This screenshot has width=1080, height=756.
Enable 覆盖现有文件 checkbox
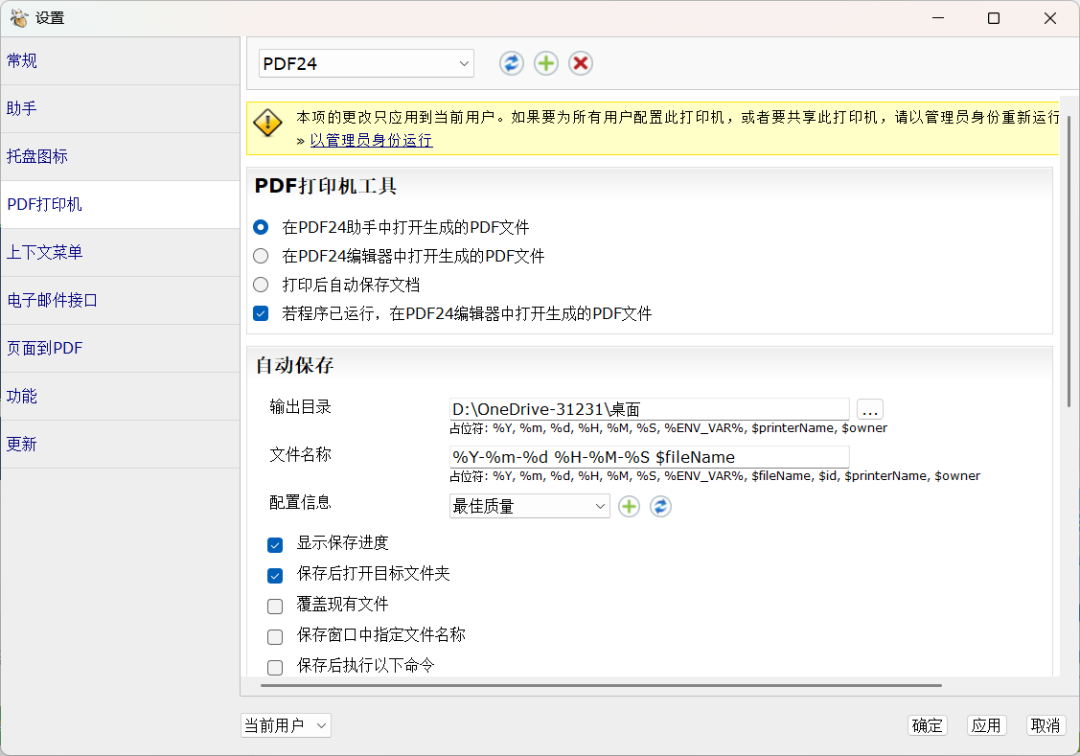tap(275, 605)
